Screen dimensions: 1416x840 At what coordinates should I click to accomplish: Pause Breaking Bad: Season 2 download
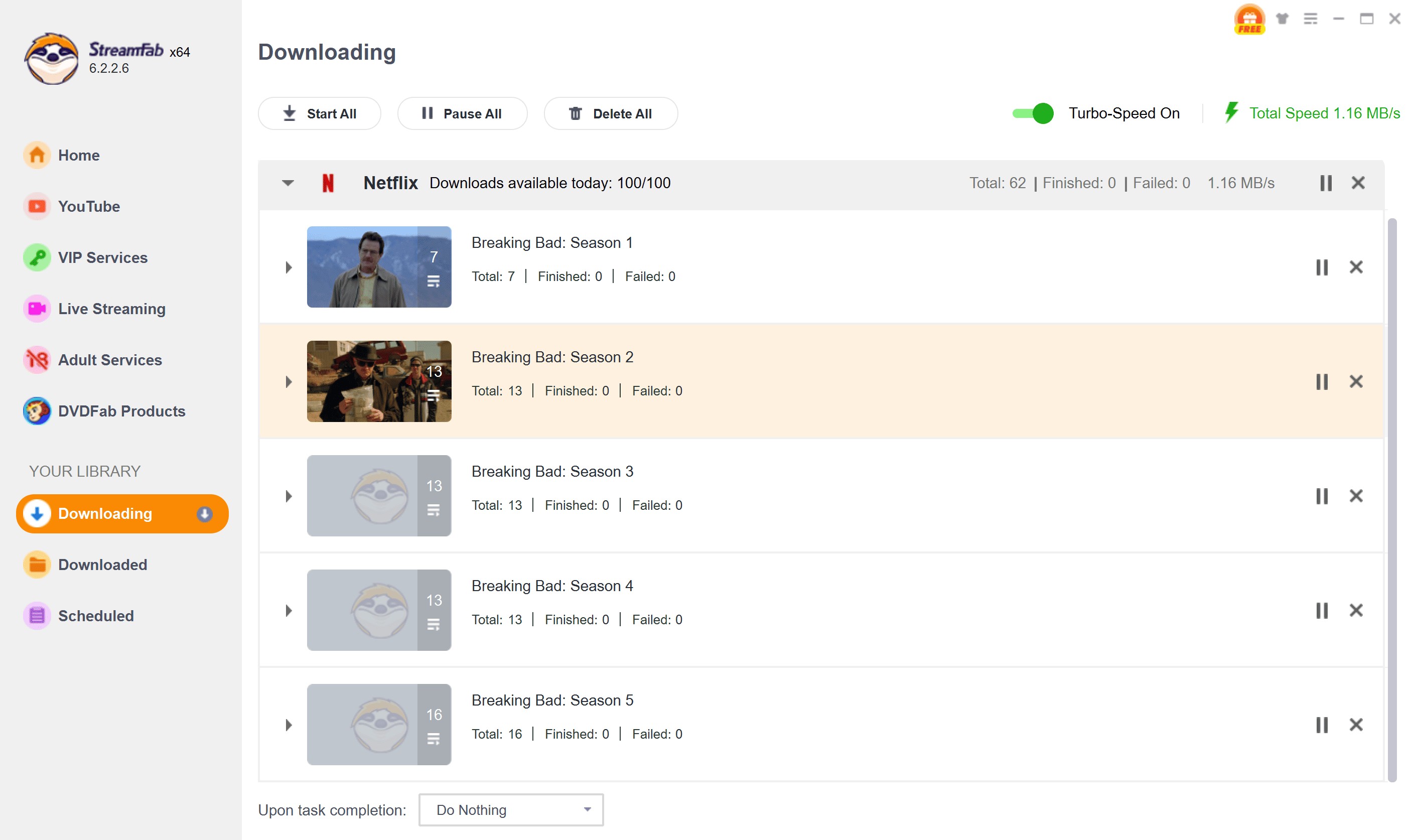1321,381
